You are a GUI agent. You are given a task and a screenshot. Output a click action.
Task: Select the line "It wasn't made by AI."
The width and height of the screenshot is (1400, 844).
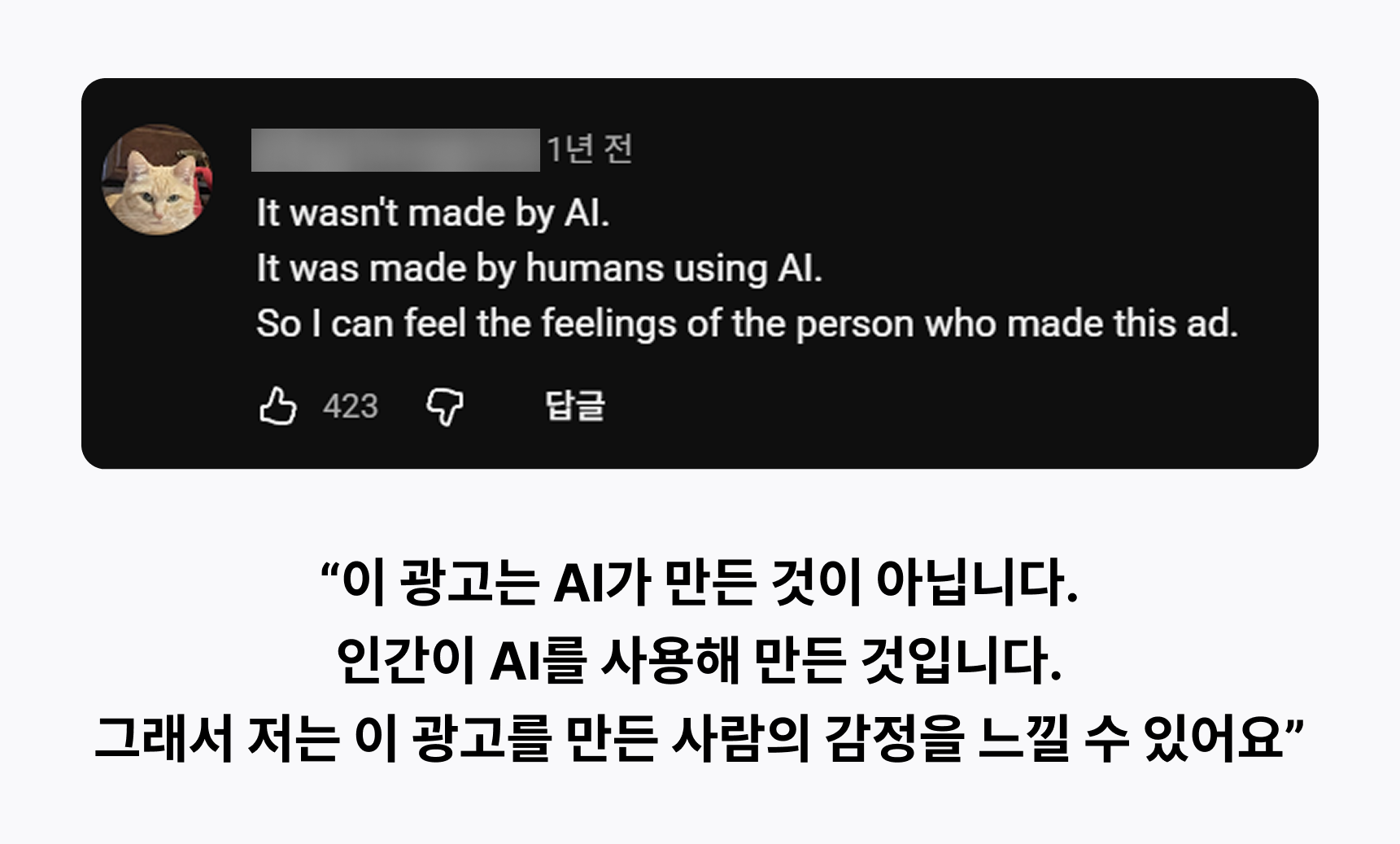pyautogui.click(x=433, y=213)
